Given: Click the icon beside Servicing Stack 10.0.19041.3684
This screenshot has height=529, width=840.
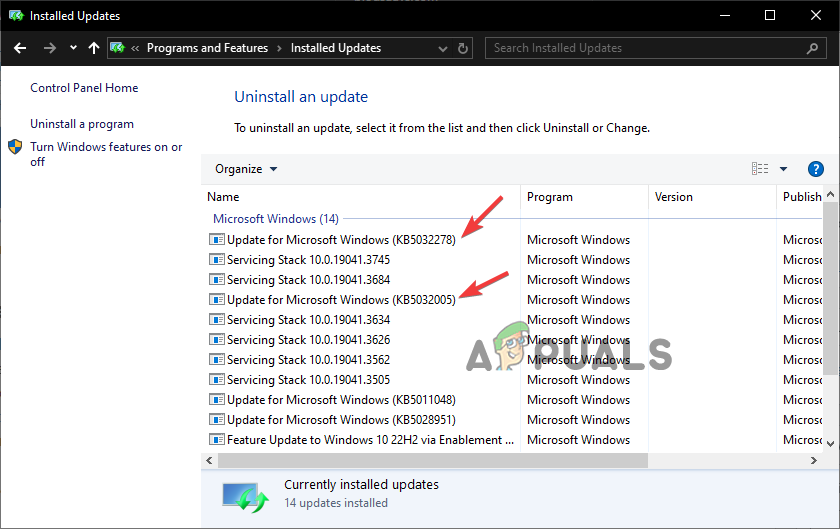Looking at the screenshot, I should (216, 280).
